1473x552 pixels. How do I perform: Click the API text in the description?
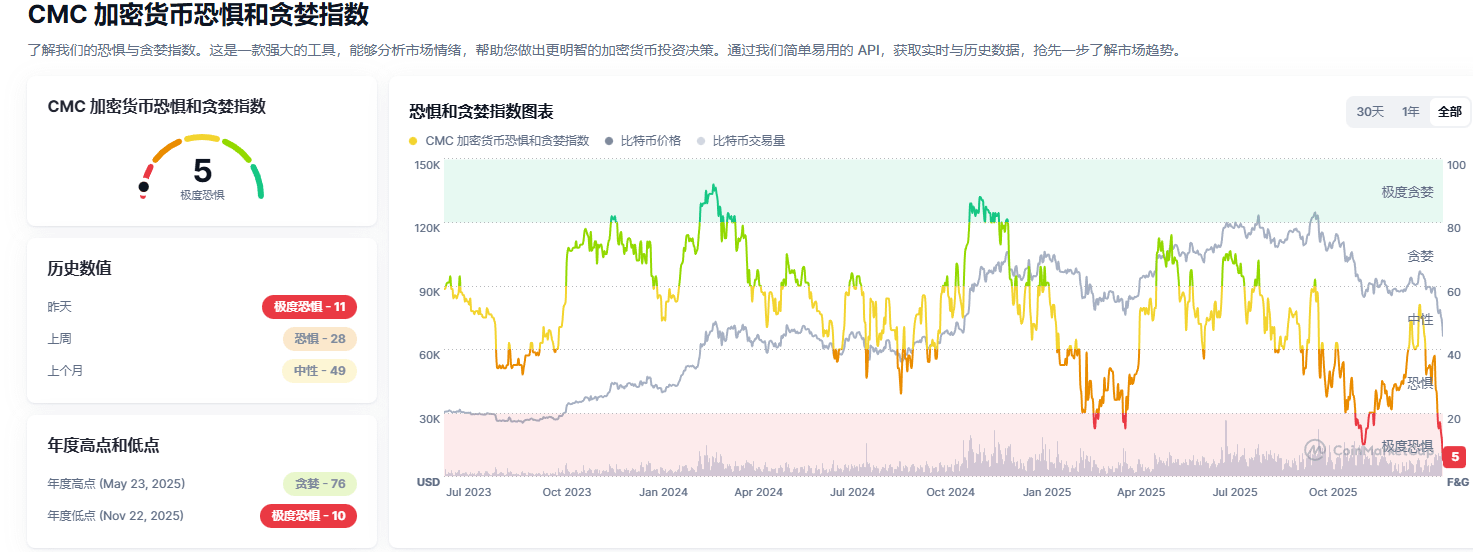[868, 50]
